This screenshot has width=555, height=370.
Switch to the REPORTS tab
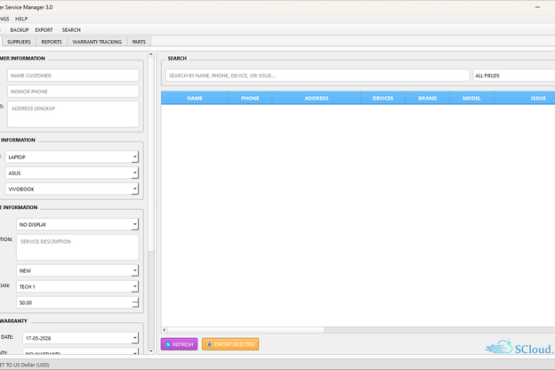[52, 42]
